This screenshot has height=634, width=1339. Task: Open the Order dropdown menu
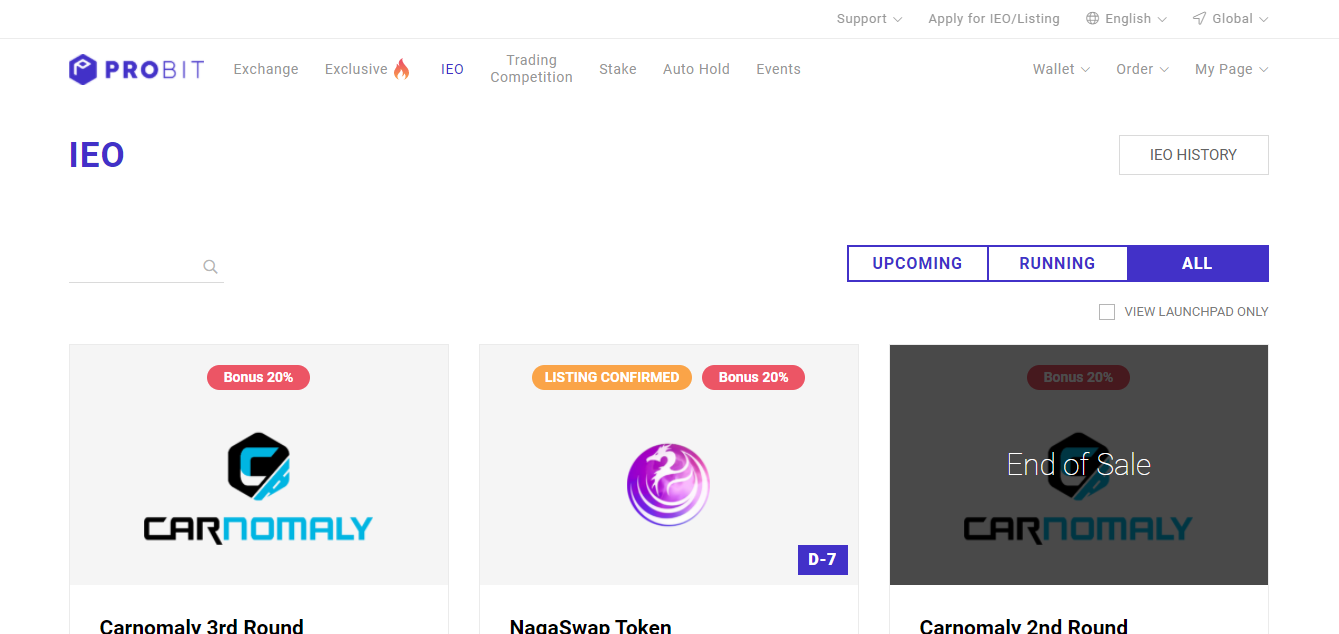coord(1142,69)
